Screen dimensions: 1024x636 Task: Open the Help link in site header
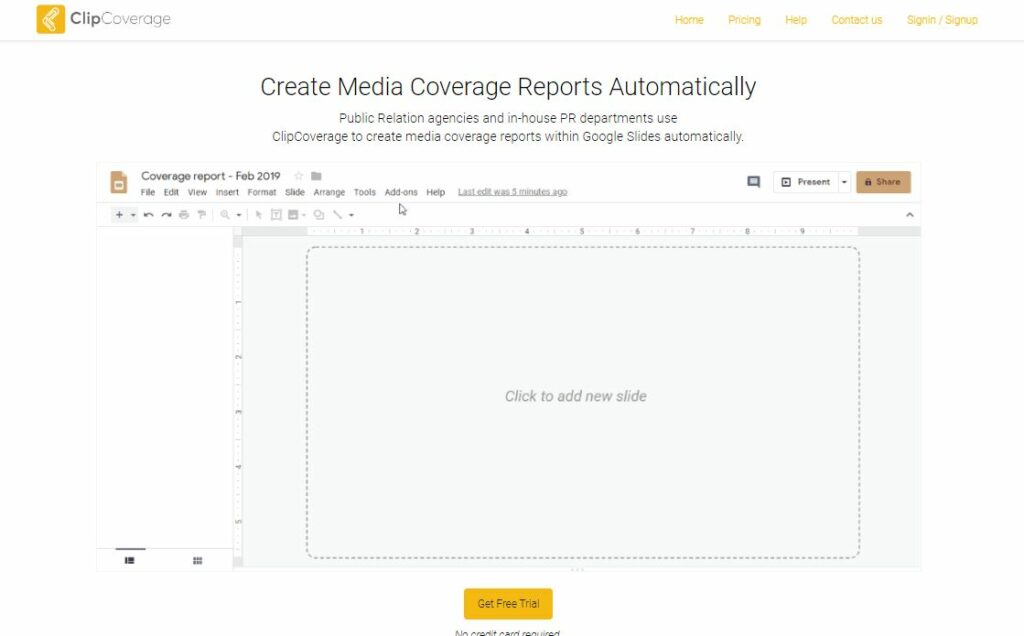point(796,20)
